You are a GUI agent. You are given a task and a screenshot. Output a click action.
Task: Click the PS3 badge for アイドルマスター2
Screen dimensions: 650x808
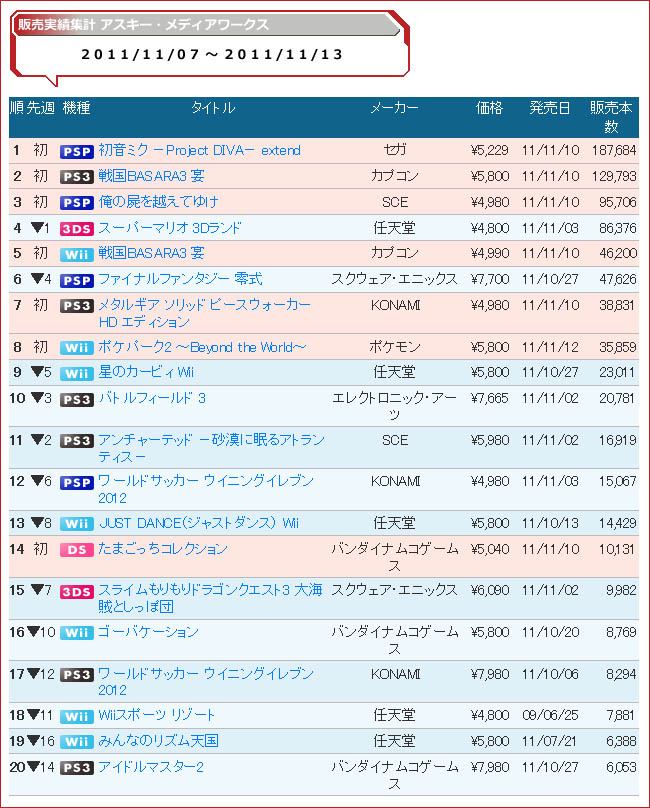[77, 768]
